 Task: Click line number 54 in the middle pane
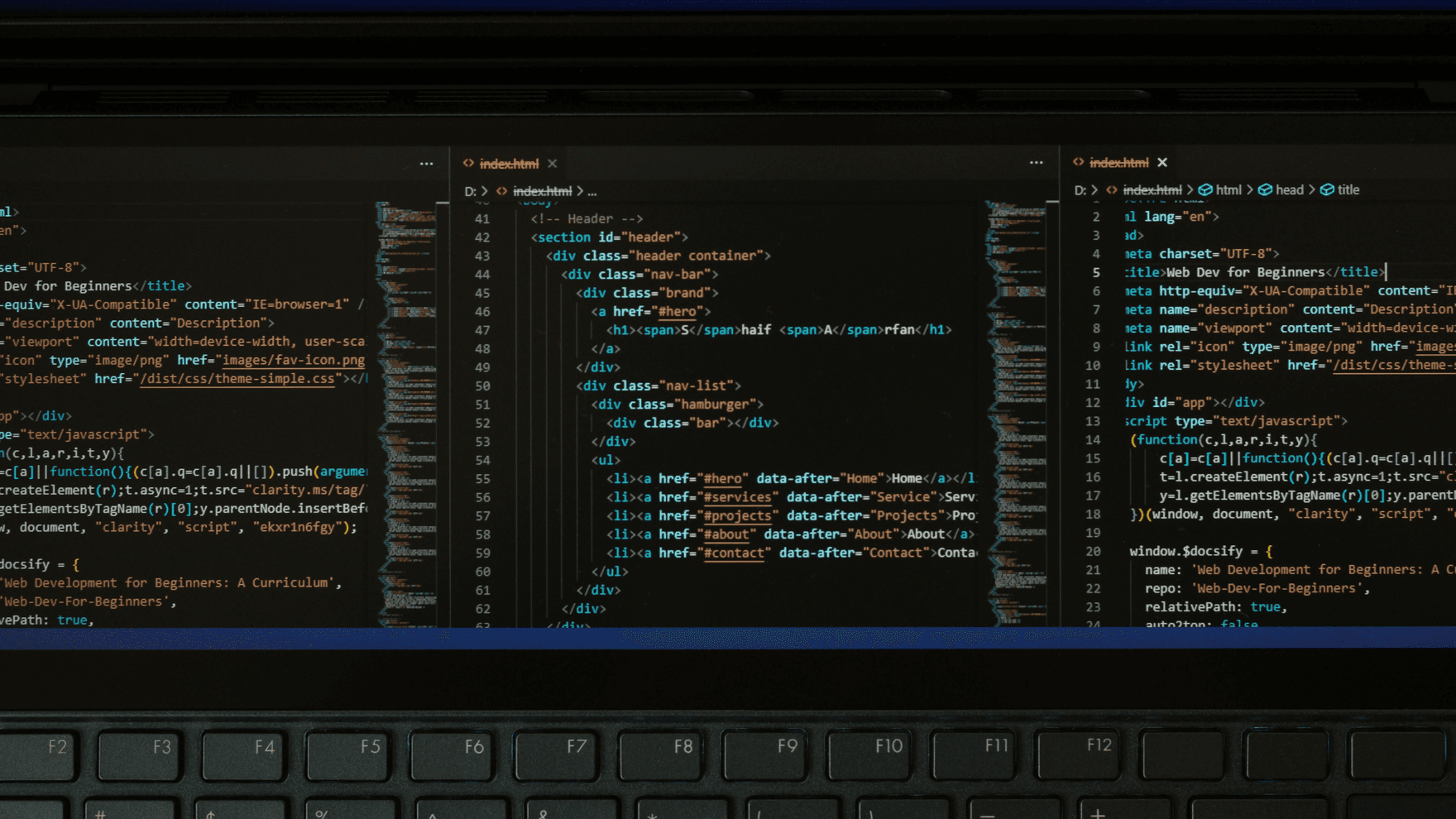point(482,460)
